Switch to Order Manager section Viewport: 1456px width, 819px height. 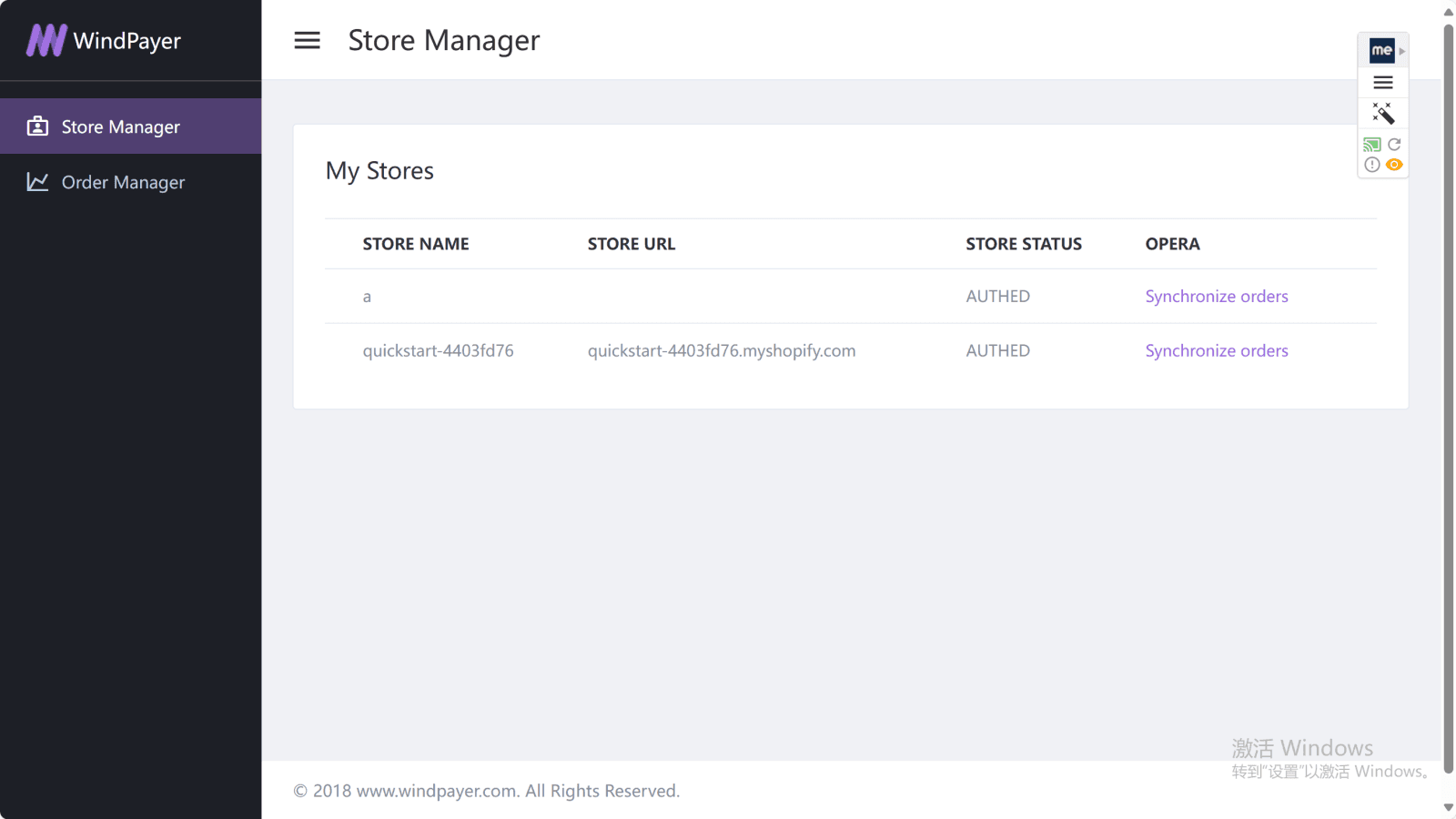tap(123, 182)
